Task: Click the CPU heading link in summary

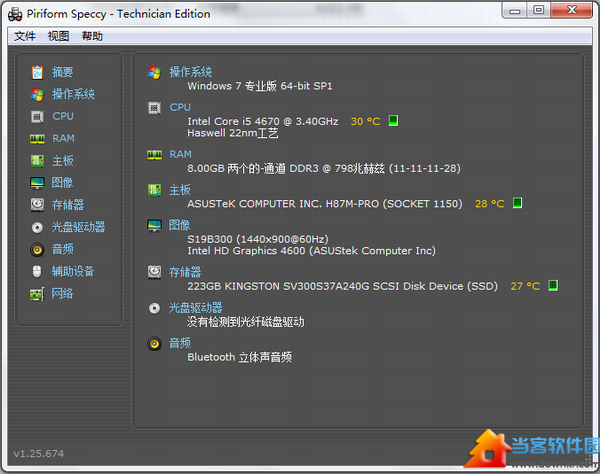Action: pyautogui.click(x=180, y=108)
